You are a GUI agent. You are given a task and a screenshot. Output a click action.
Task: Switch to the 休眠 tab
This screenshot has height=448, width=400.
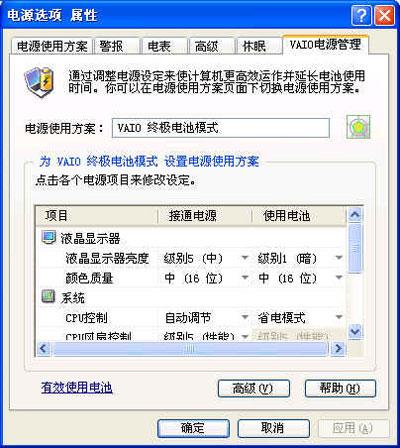(x=254, y=46)
